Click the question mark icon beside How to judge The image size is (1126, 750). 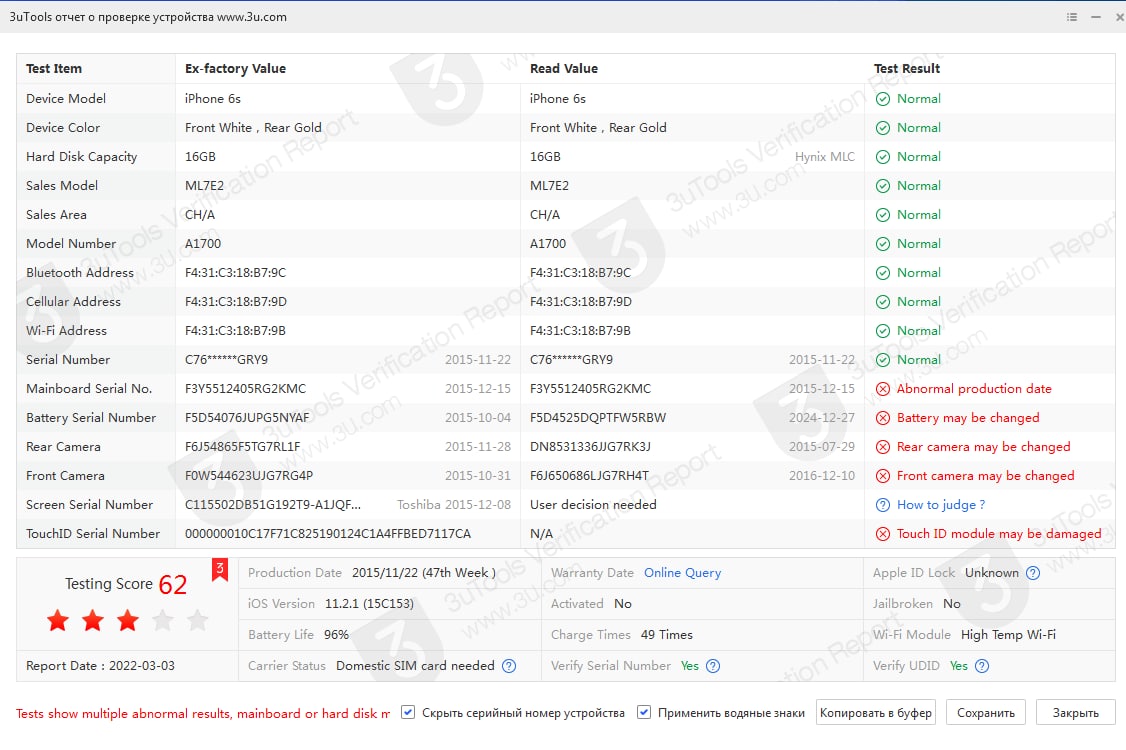coord(883,505)
